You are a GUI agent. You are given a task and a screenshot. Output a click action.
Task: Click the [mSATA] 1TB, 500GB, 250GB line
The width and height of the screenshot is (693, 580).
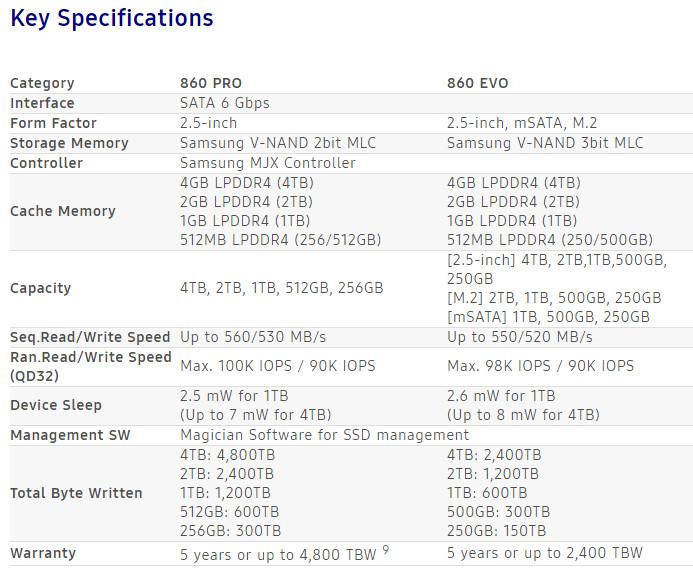(x=548, y=317)
